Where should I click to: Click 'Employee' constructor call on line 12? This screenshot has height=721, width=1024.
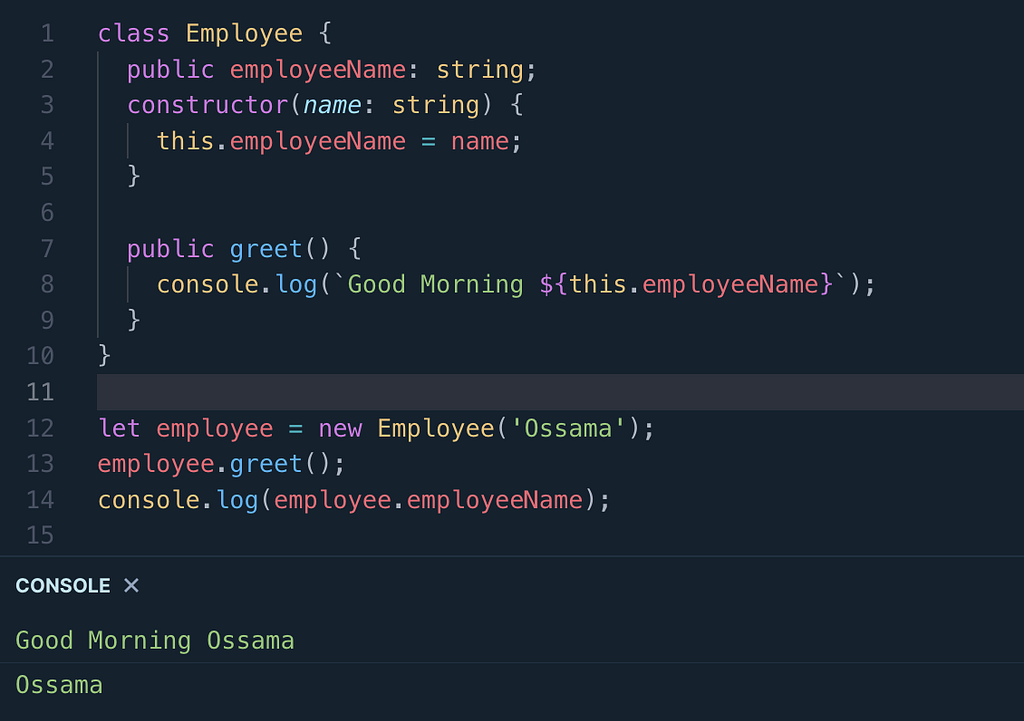pyautogui.click(x=436, y=428)
